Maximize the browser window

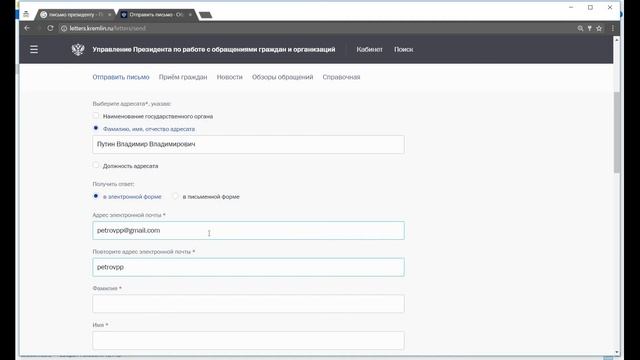(x=590, y=7)
